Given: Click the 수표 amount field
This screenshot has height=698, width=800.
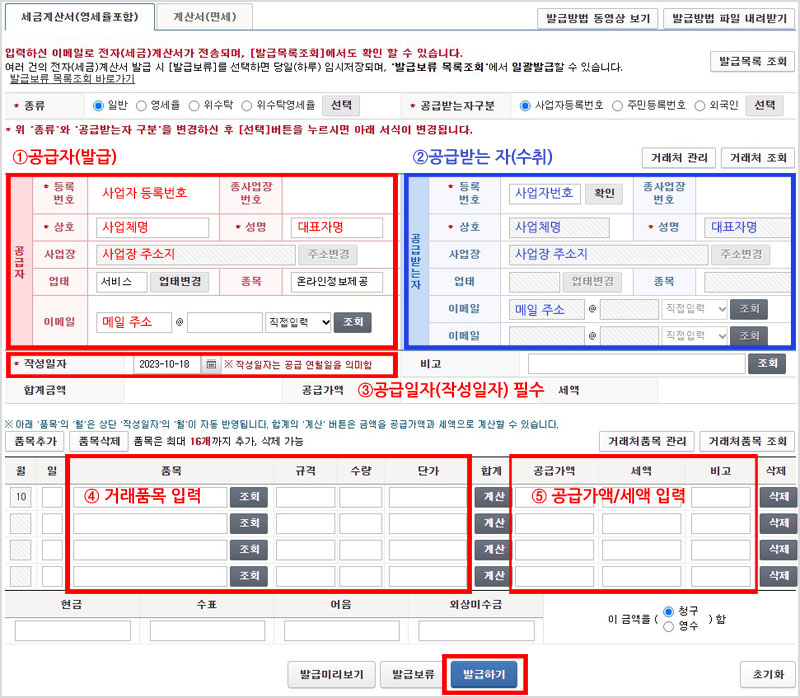Looking at the screenshot, I should click(x=208, y=631).
